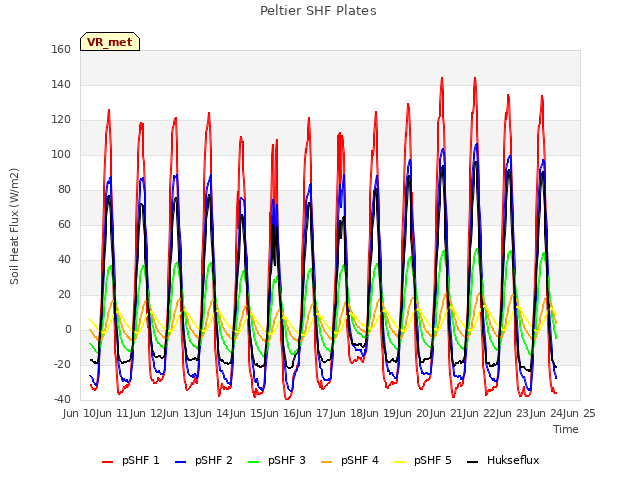Select the pSHF 4 legend entry

(350, 460)
